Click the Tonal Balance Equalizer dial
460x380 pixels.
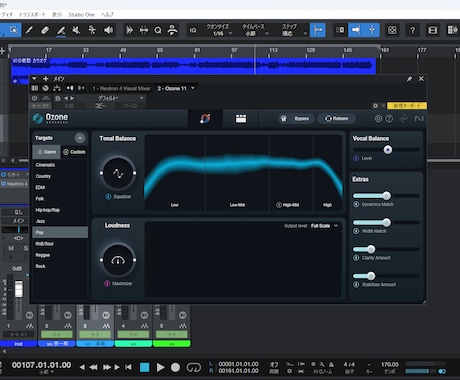118,173
